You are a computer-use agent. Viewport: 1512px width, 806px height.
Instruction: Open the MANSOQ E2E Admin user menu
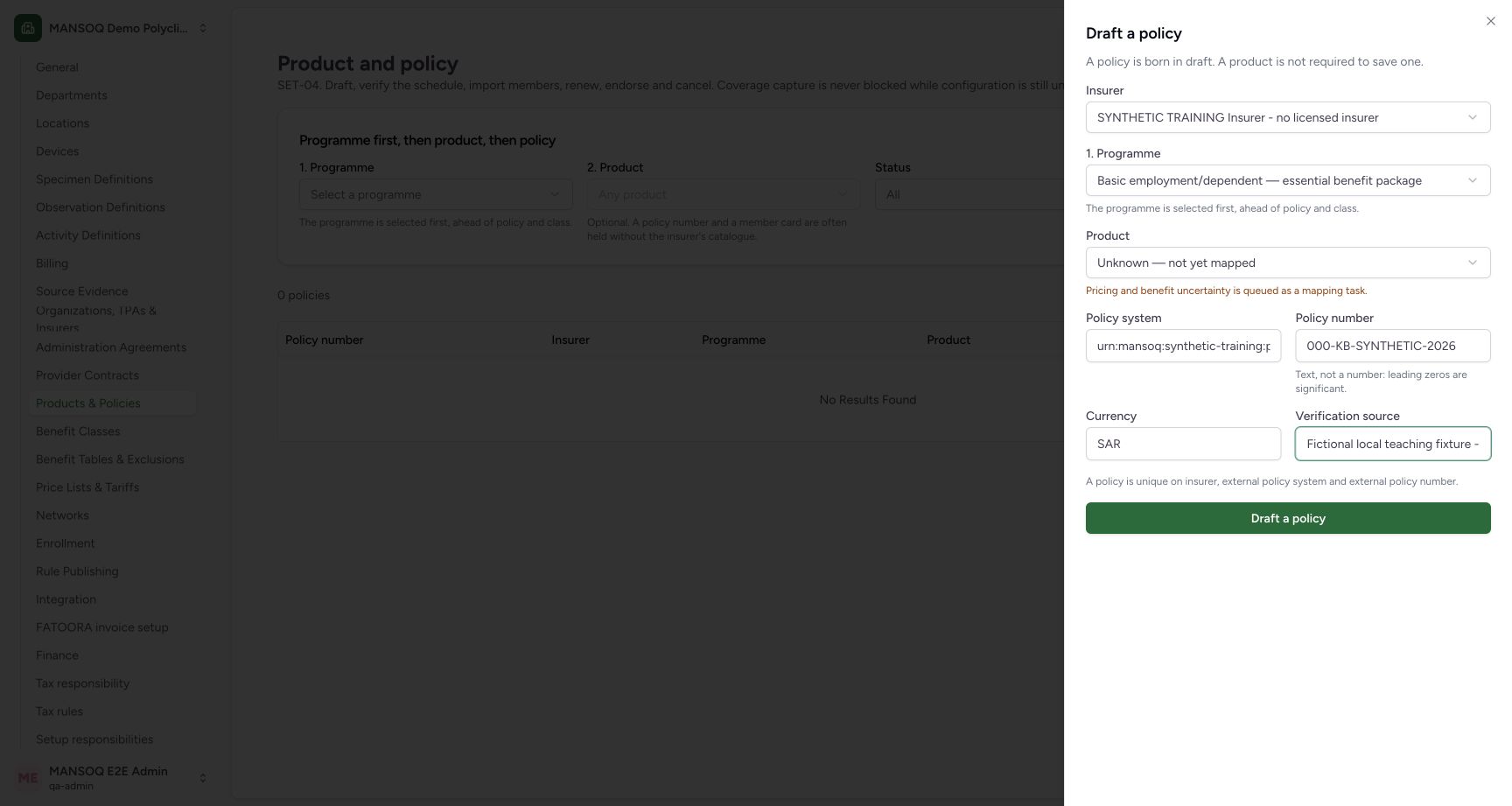point(112,777)
